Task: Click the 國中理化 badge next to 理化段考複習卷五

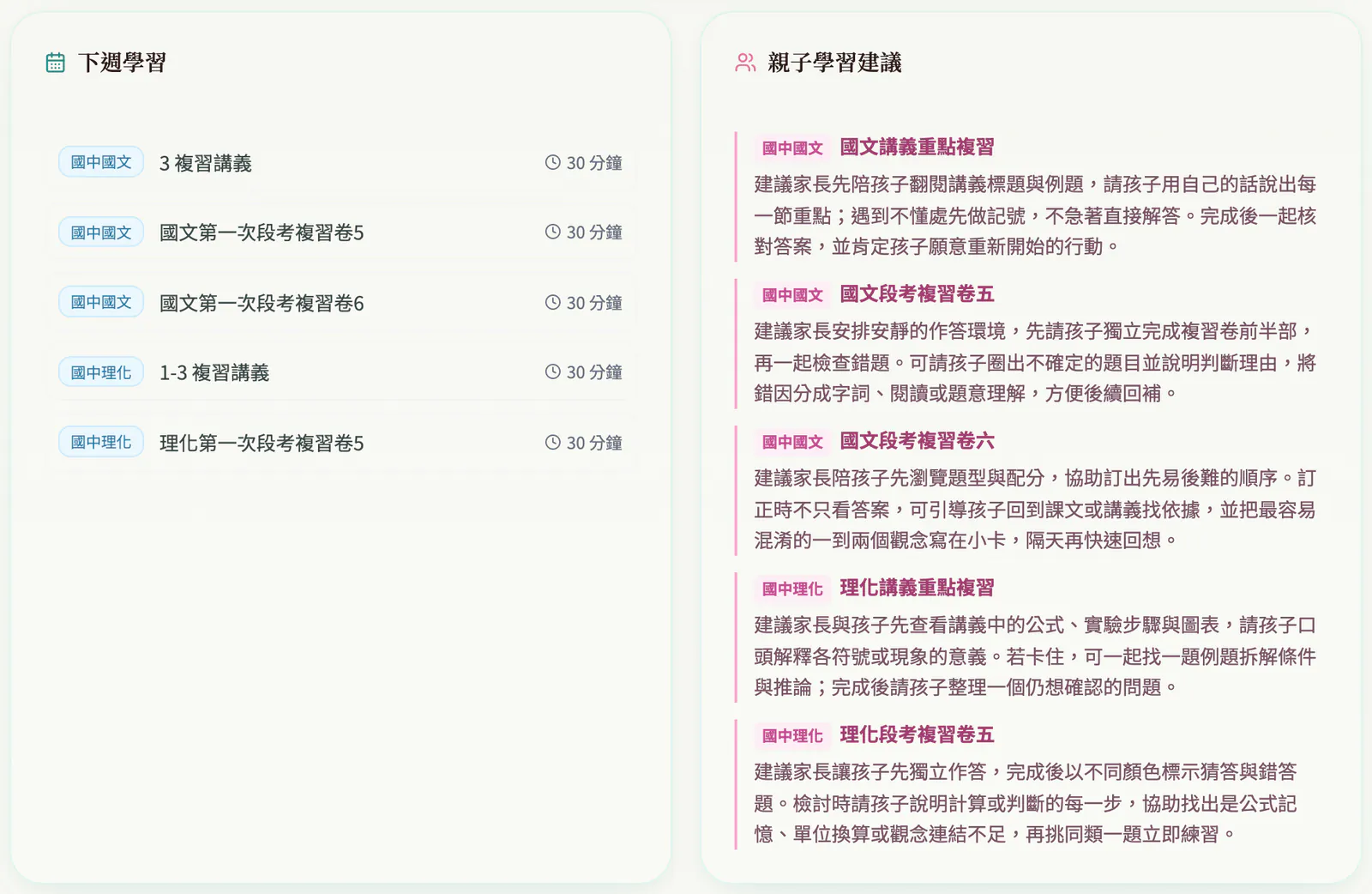Action: click(792, 735)
